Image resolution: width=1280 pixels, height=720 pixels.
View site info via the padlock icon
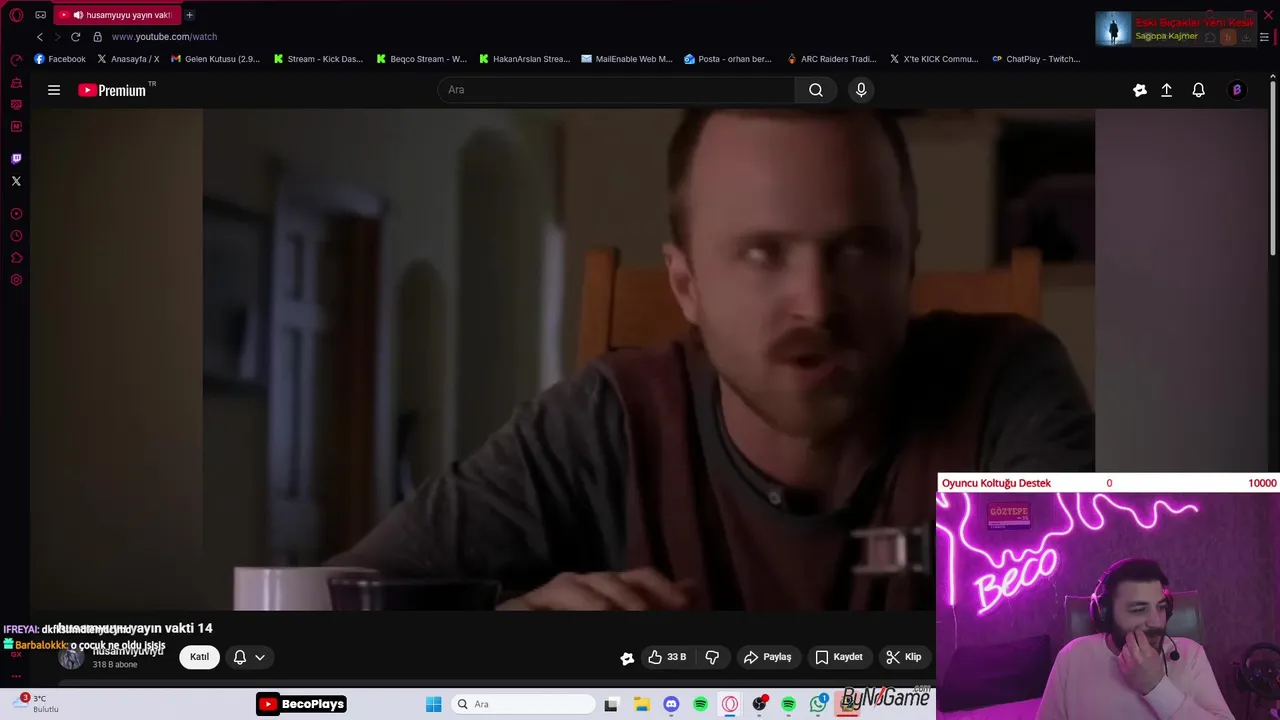click(x=97, y=37)
